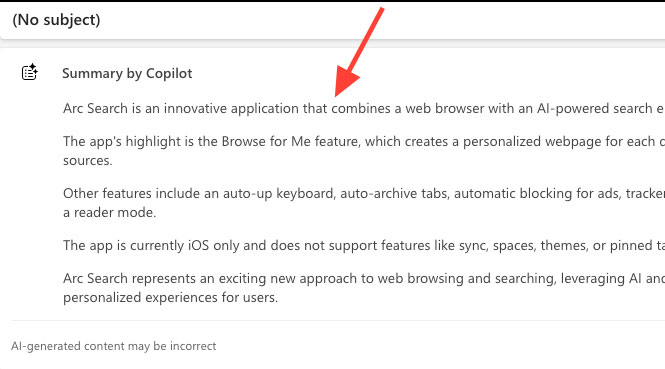Click "personalized experiences for users." line
The image size is (665, 369).
170,298
